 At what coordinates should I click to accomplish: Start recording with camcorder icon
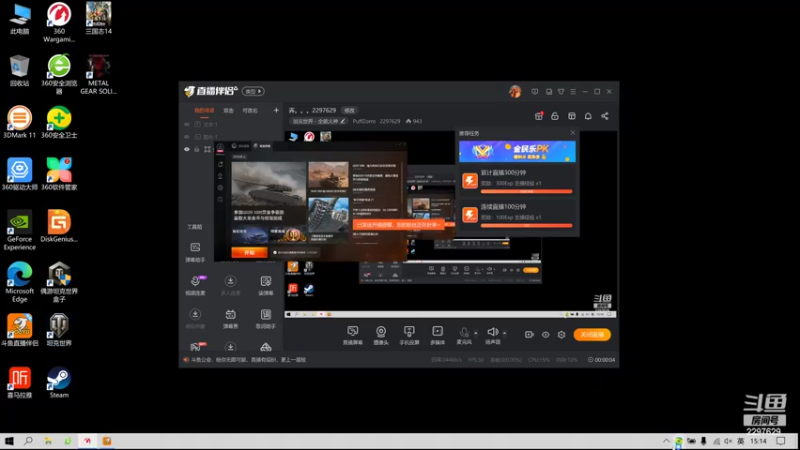tap(529, 335)
